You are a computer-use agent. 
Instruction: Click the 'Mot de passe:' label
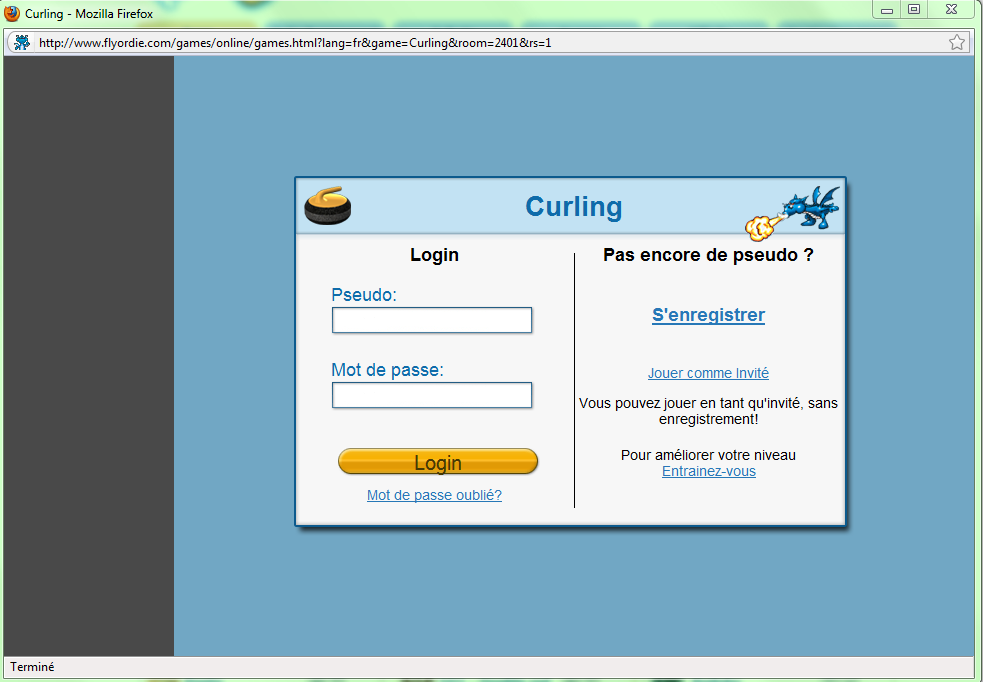[387, 370]
